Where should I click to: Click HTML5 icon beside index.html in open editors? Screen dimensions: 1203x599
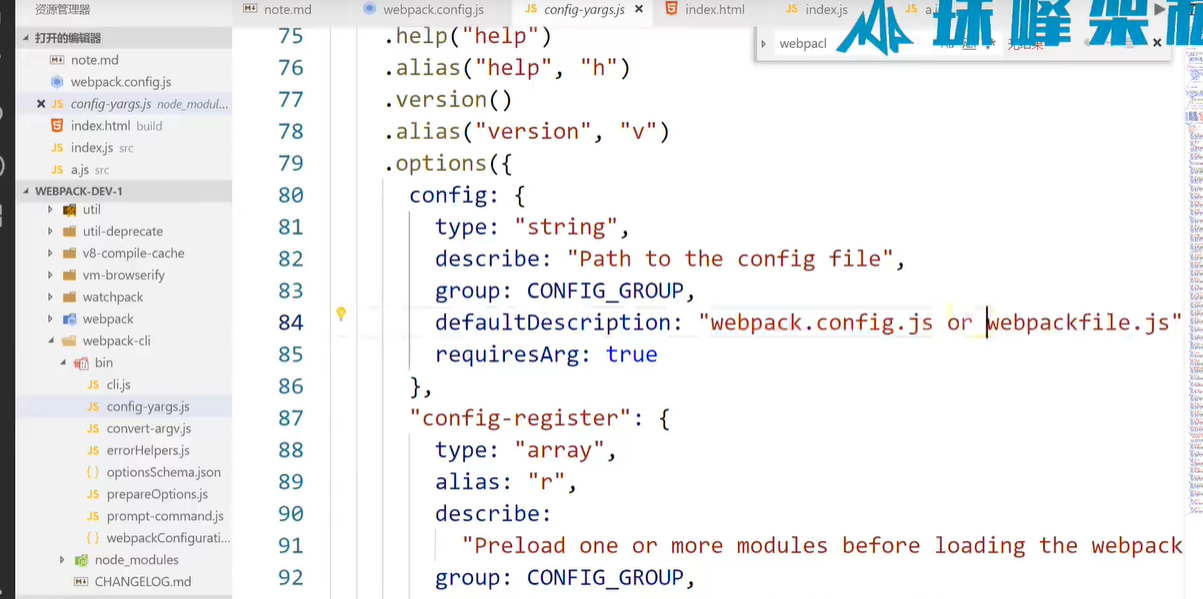pyautogui.click(x=57, y=126)
